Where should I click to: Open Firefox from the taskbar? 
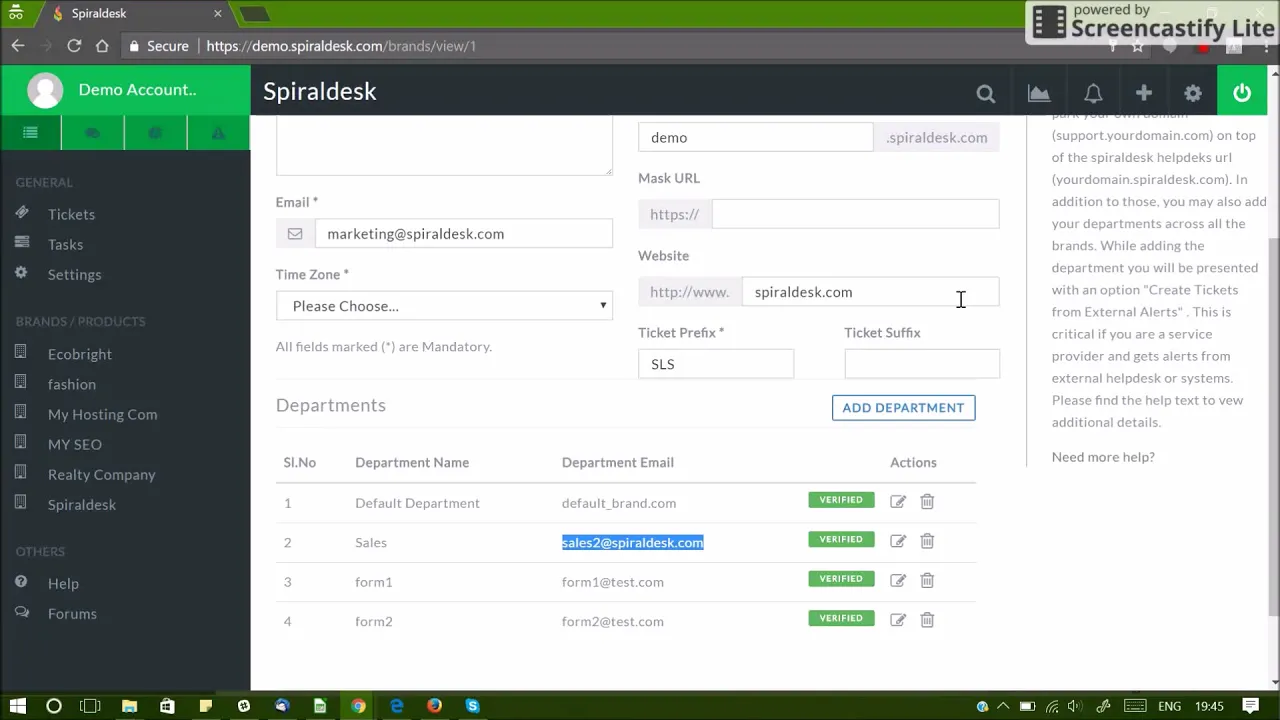[434, 706]
